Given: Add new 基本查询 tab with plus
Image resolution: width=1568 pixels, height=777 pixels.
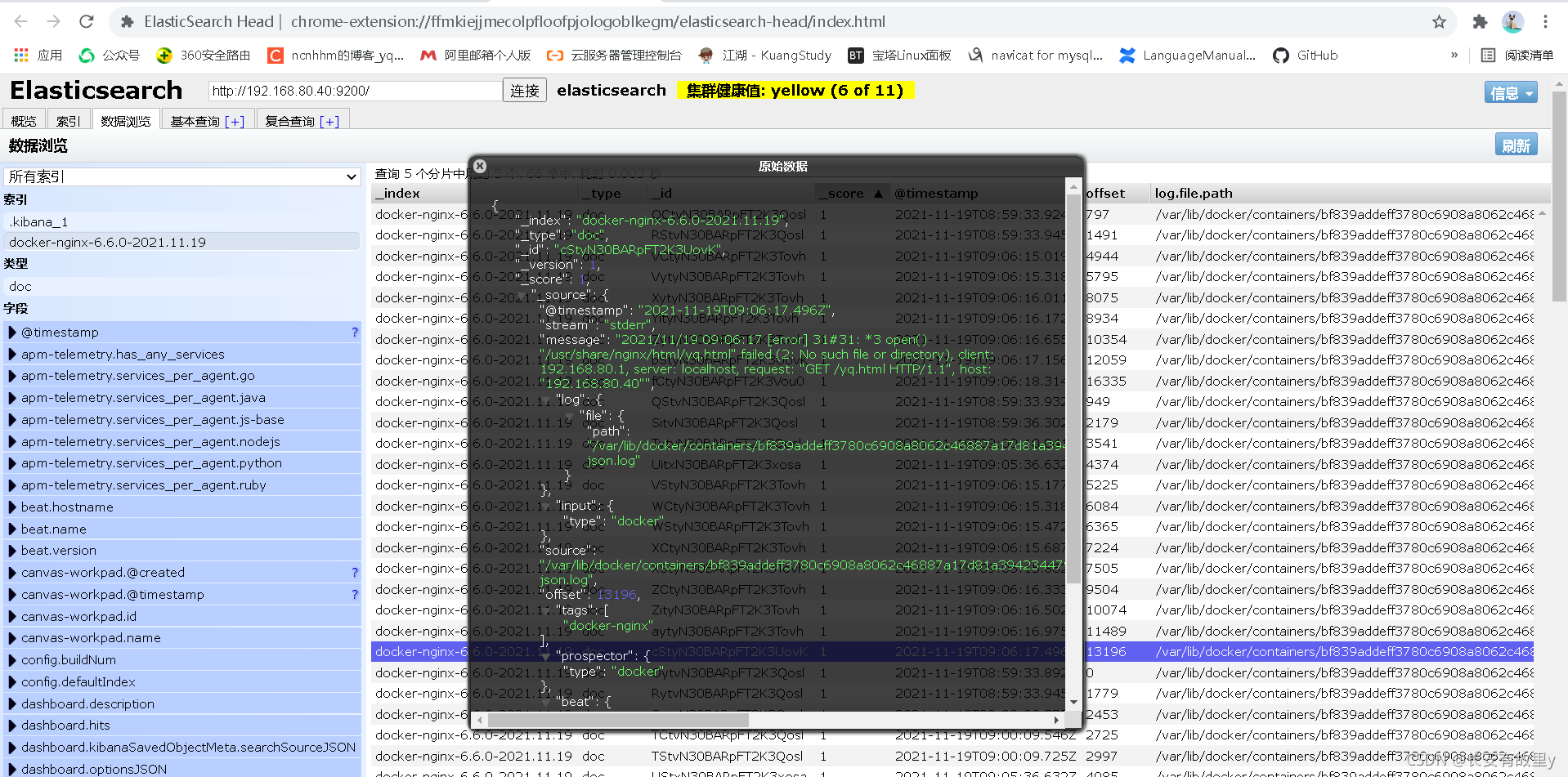Looking at the screenshot, I should click(235, 121).
